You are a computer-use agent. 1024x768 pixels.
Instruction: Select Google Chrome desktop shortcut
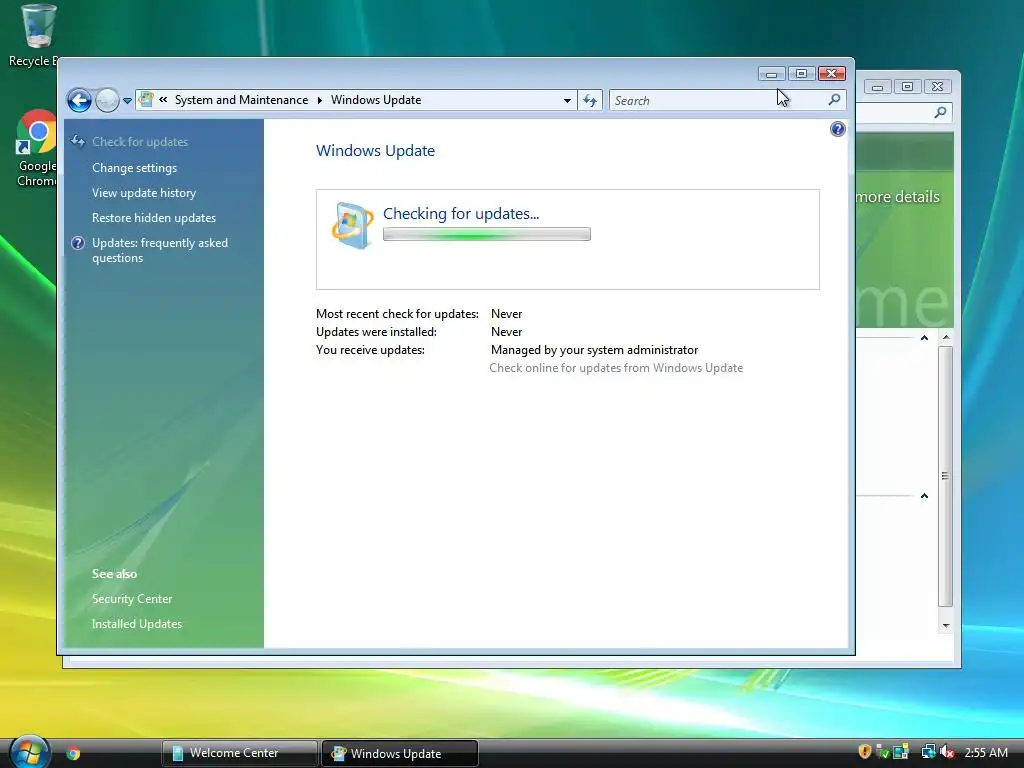pos(36,149)
